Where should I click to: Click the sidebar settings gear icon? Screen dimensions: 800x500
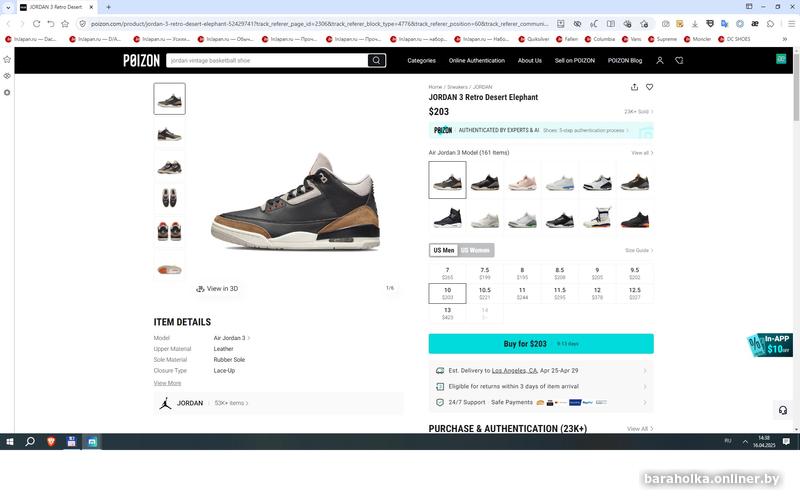coord(7,93)
